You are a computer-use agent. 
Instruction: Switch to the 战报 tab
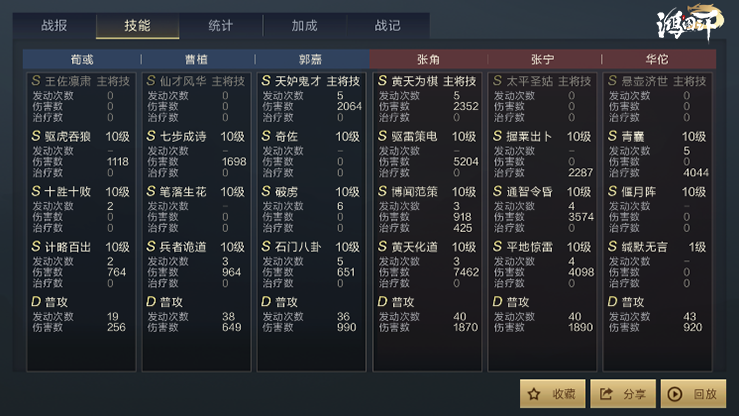[54, 25]
